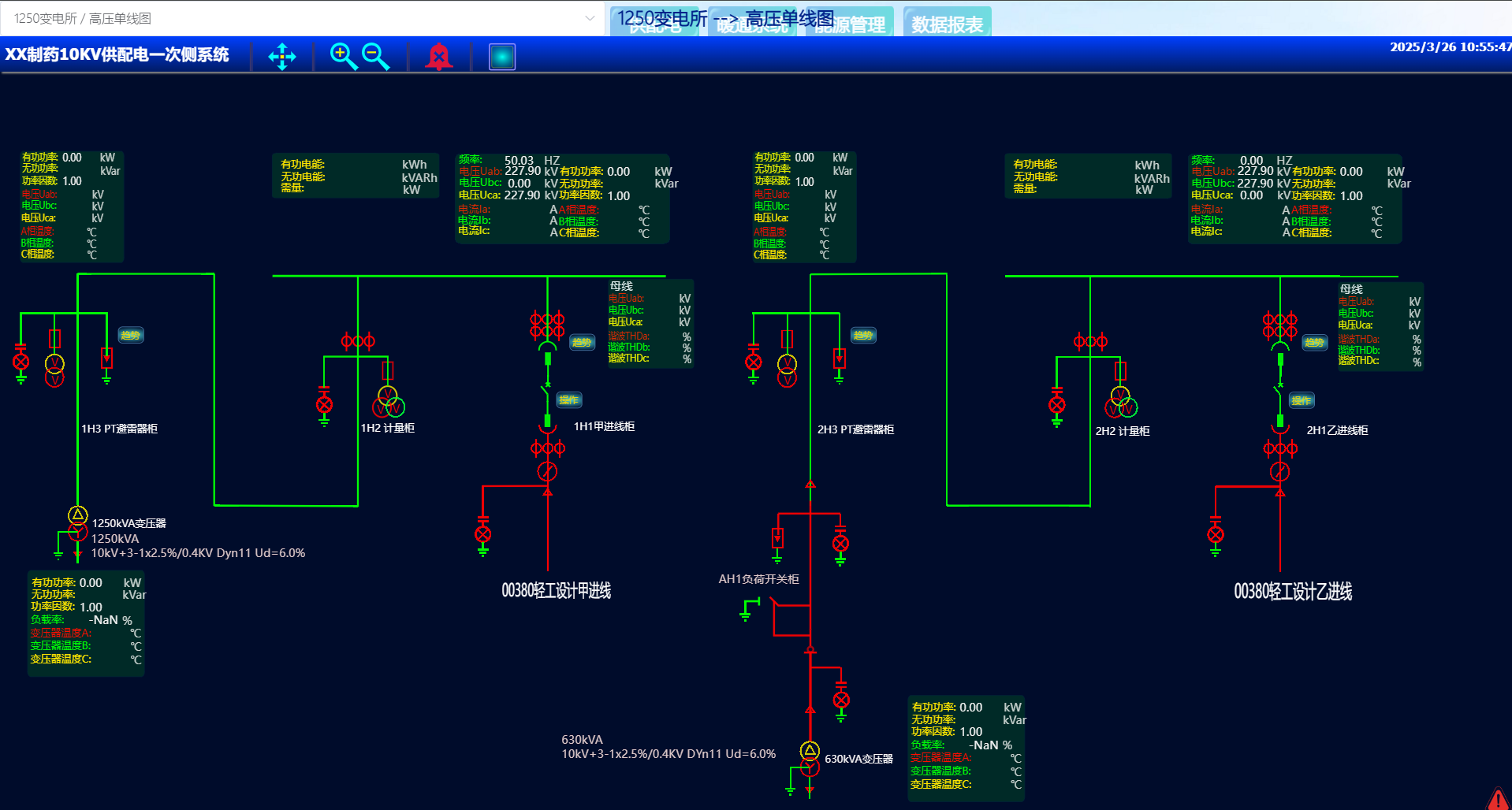Toggle the AH1负荷开关柜 load switch

(x=776, y=604)
